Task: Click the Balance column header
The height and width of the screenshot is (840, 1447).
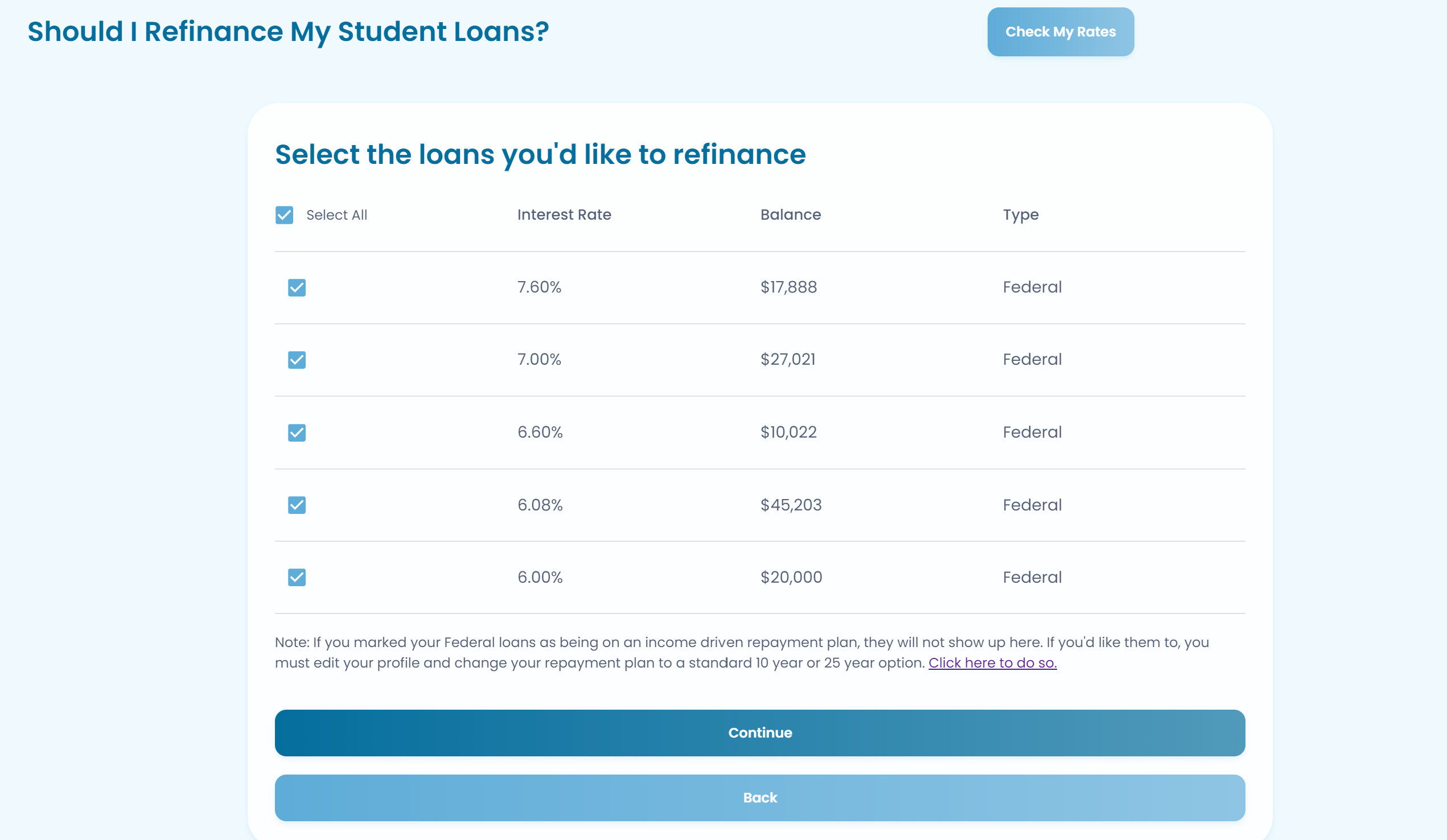Action: point(791,215)
